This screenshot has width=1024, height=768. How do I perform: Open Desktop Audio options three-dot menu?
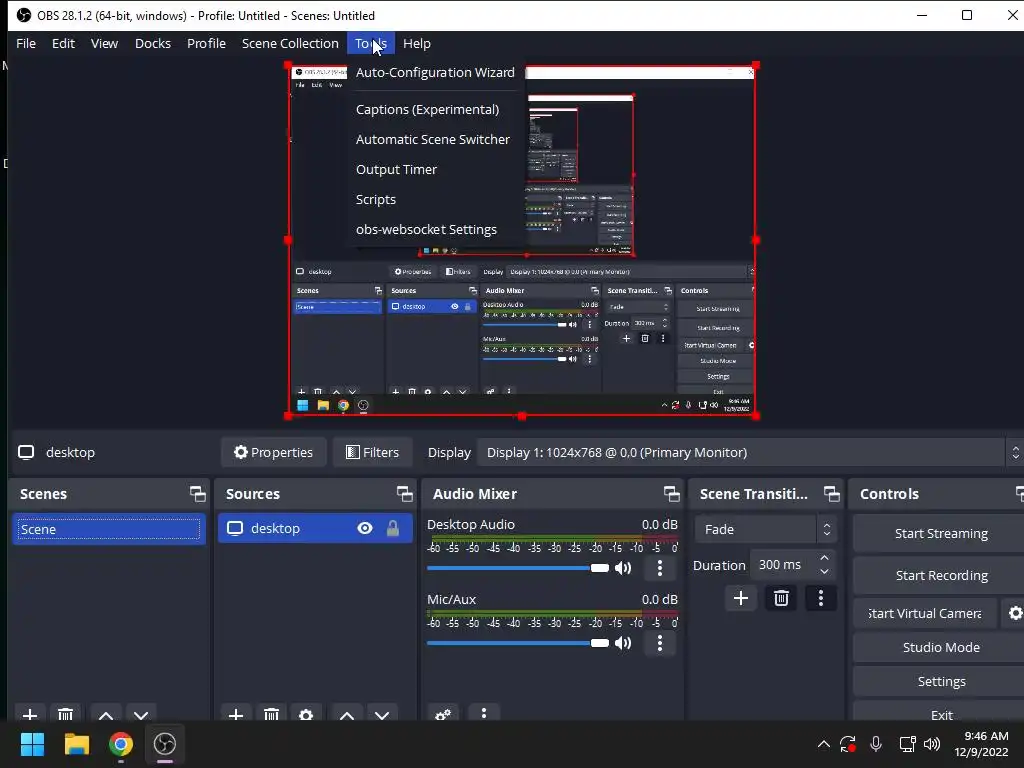(x=660, y=568)
